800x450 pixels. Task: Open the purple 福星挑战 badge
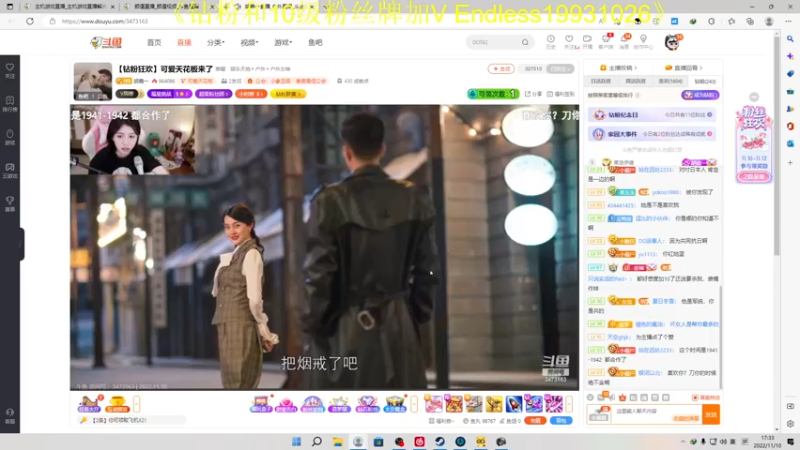(169, 94)
